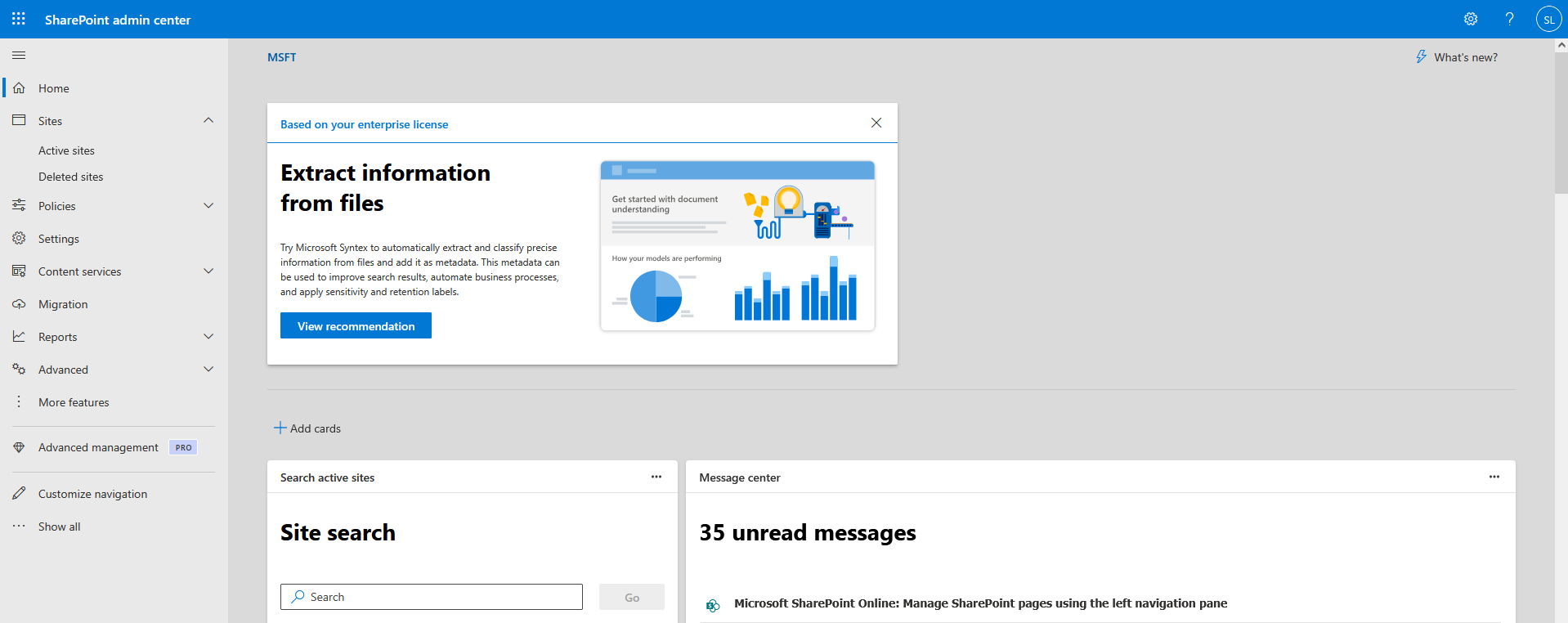The height and width of the screenshot is (623, 1568).
Task: Open Search active sites card options
Action: 656,477
